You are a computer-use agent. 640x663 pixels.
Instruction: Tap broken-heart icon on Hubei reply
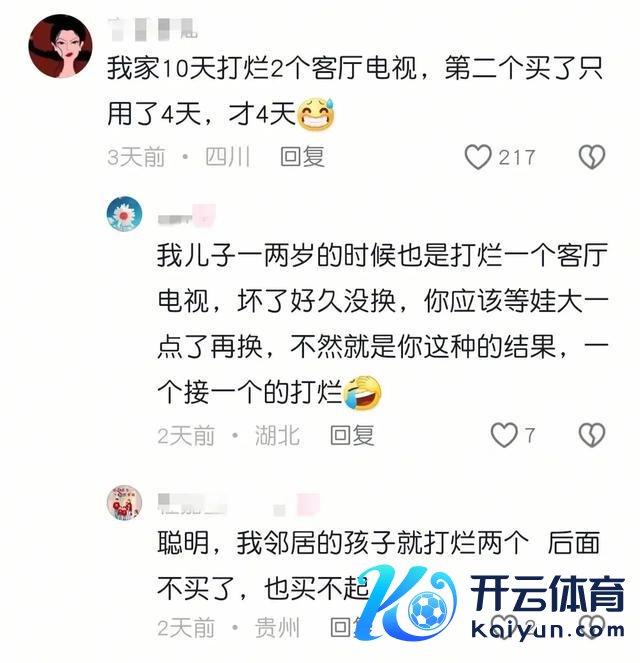click(591, 435)
